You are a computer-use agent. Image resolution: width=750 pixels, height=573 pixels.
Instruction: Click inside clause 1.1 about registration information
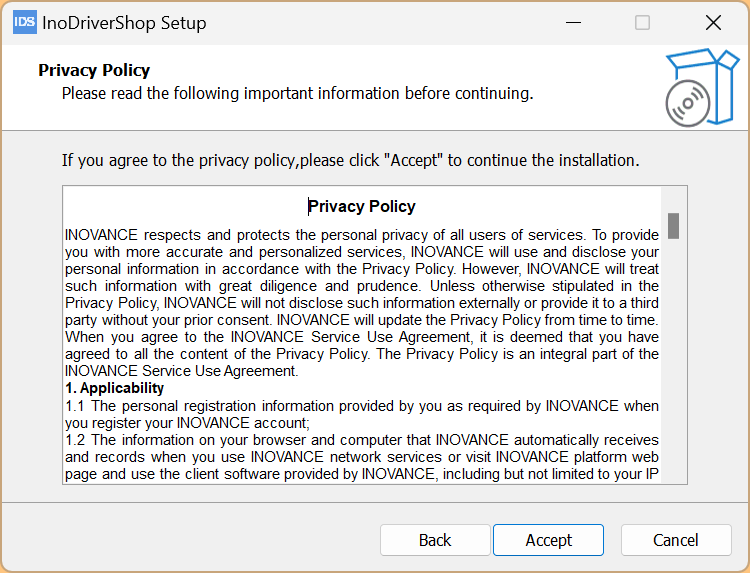click(x=362, y=414)
